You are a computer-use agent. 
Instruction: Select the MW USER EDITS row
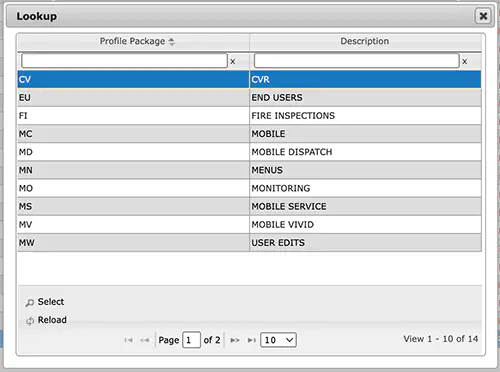click(x=249, y=243)
